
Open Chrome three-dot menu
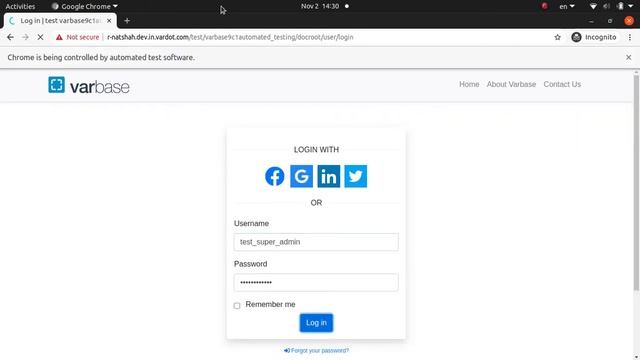[630, 37]
